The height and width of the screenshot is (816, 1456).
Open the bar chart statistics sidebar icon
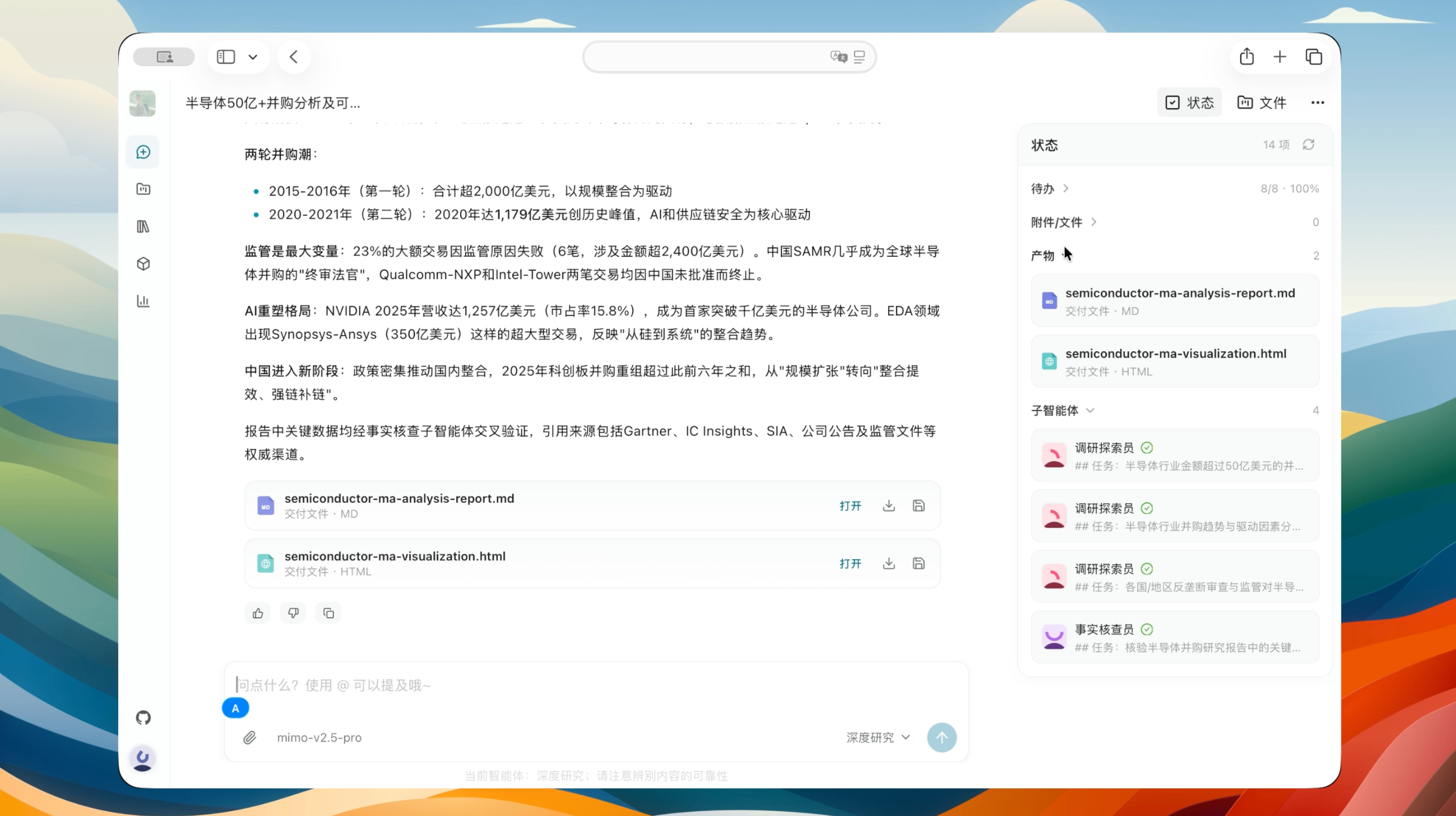[143, 301]
